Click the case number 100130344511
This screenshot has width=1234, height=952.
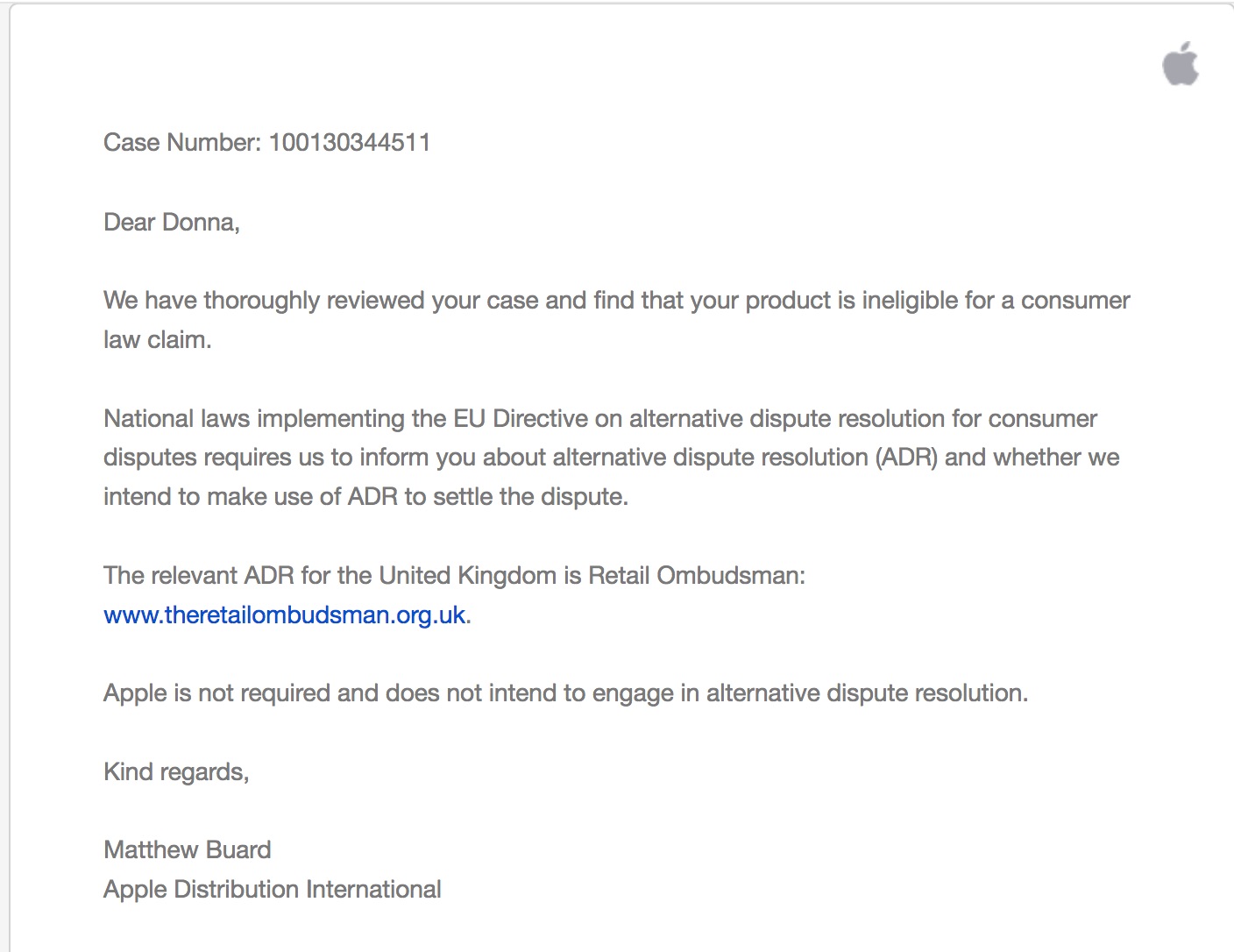tap(349, 142)
